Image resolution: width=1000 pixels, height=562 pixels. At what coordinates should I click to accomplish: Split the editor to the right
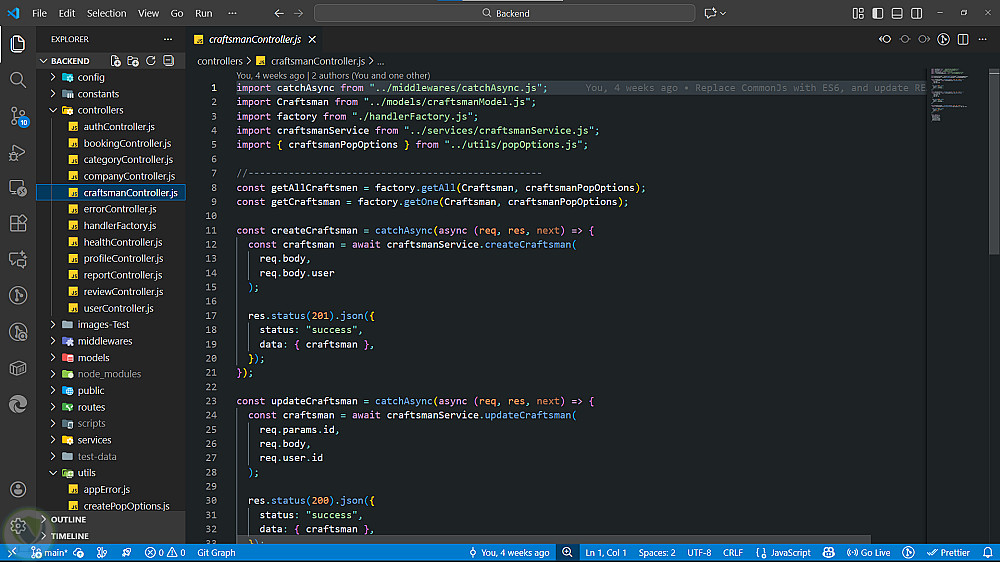[x=962, y=39]
